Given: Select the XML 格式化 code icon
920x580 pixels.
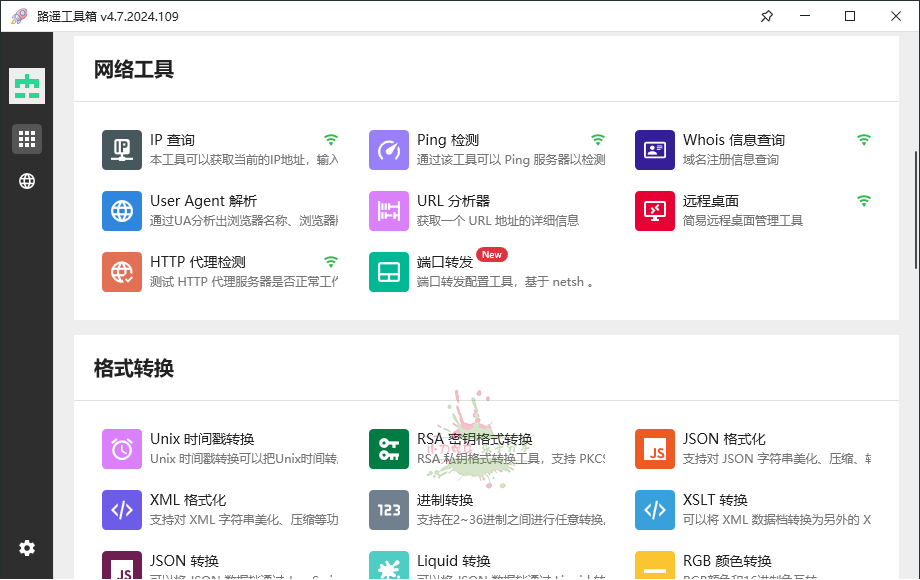Looking at the screenshot, I should (122, 510).
